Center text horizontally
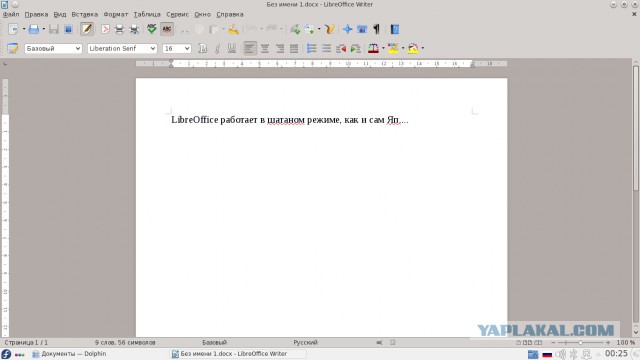 265,48
